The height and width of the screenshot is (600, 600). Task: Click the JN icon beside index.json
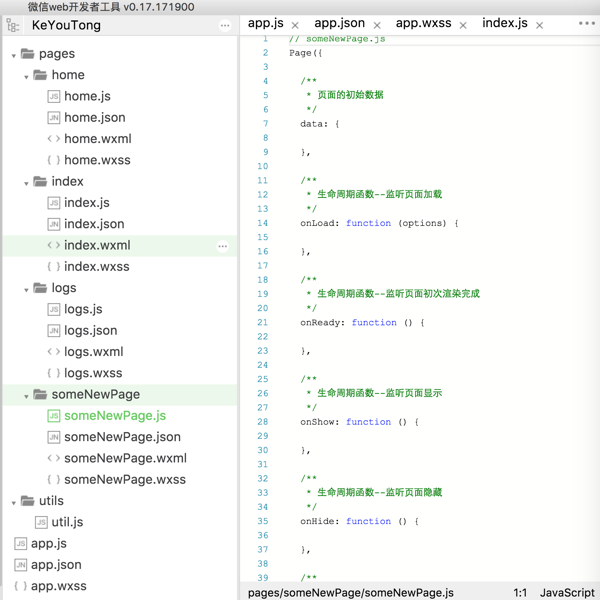(x=54, y=224)
